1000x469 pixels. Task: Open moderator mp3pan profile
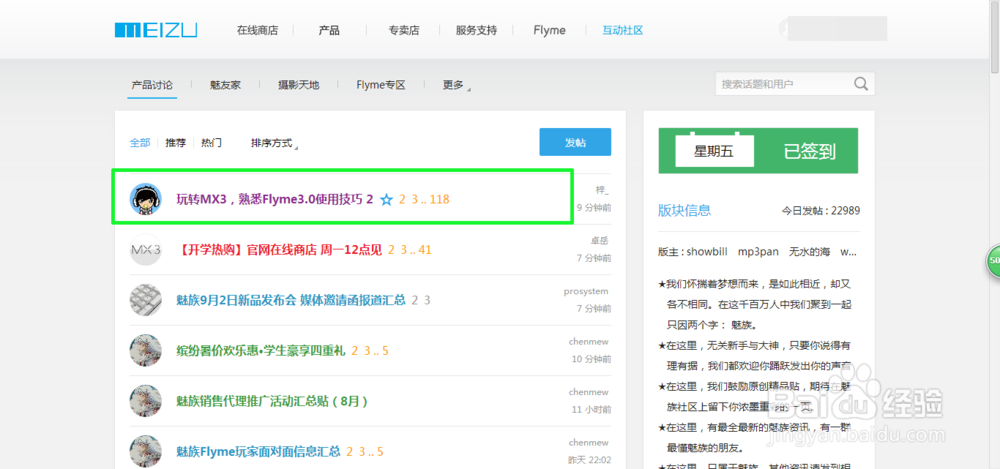click(758, 251)
